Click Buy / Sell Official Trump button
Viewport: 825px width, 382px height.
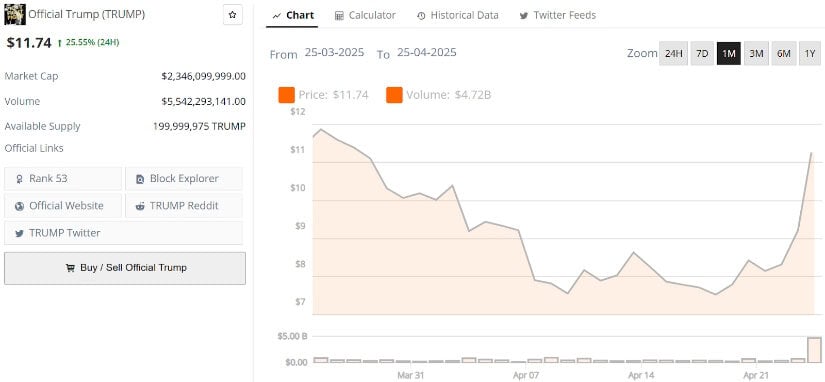pyautogui.click(x=125, y=268)
